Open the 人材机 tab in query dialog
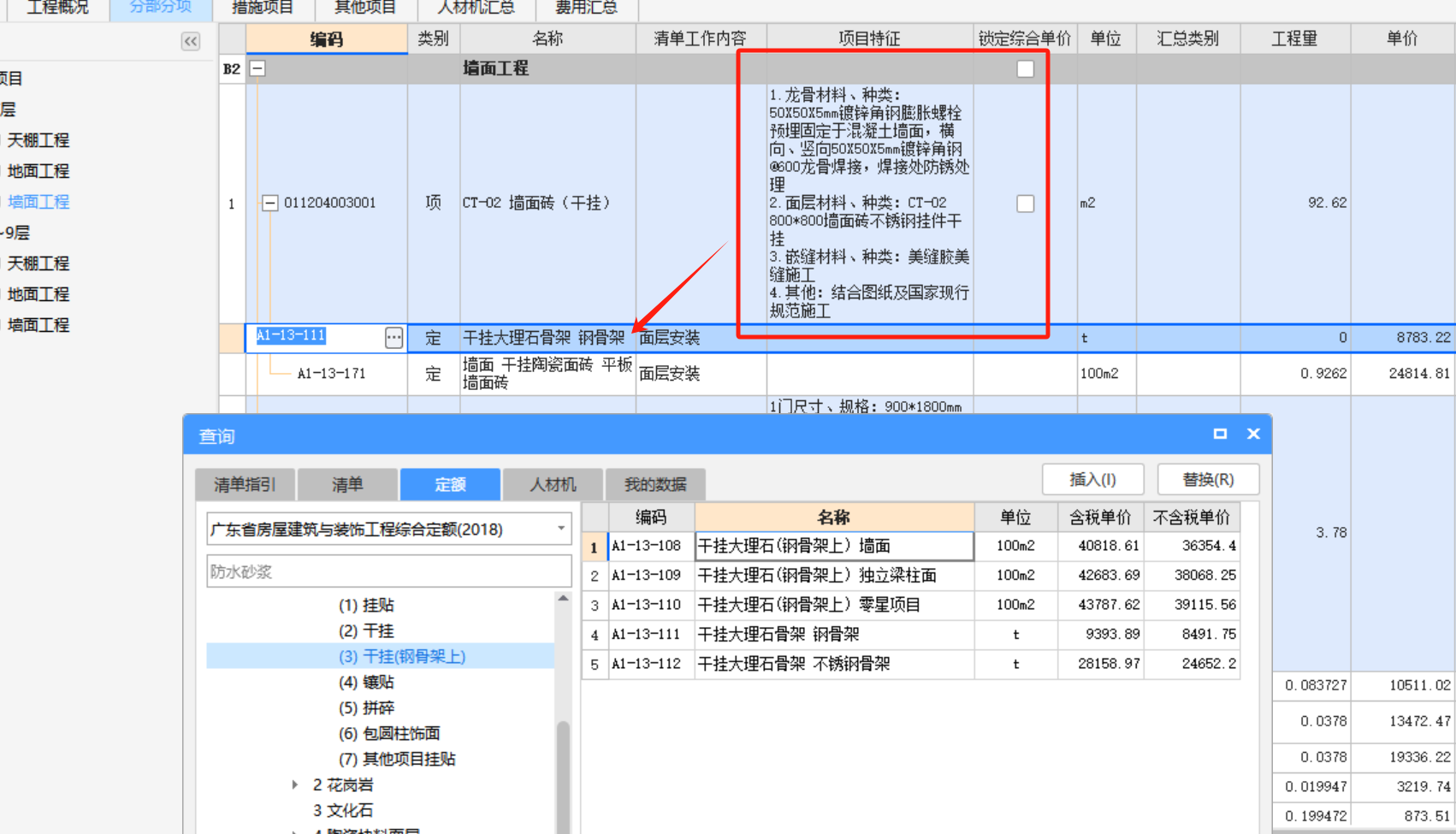1456x834 pixels. point(553,484)
